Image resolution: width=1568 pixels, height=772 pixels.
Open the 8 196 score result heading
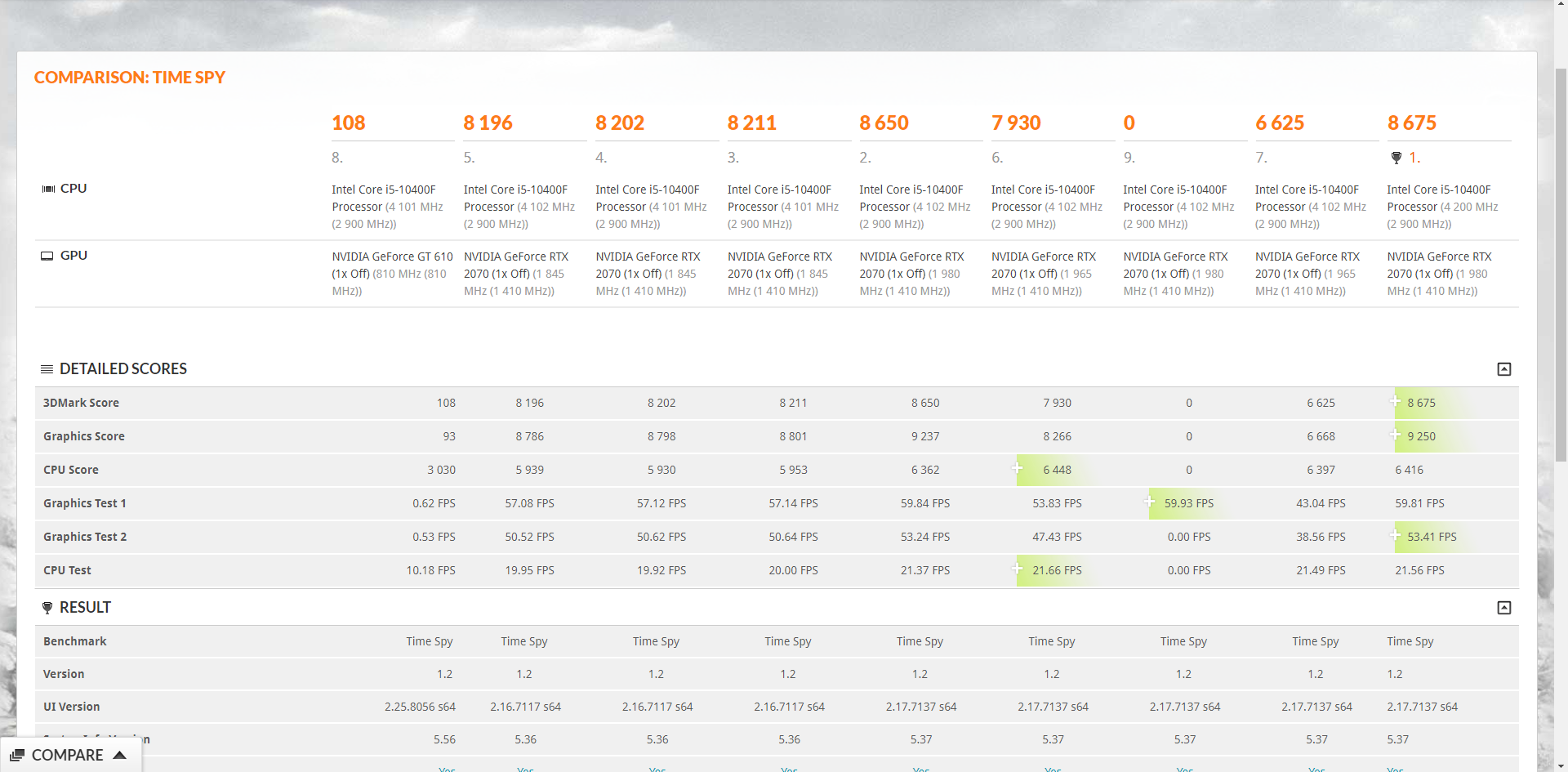[488, 123]
